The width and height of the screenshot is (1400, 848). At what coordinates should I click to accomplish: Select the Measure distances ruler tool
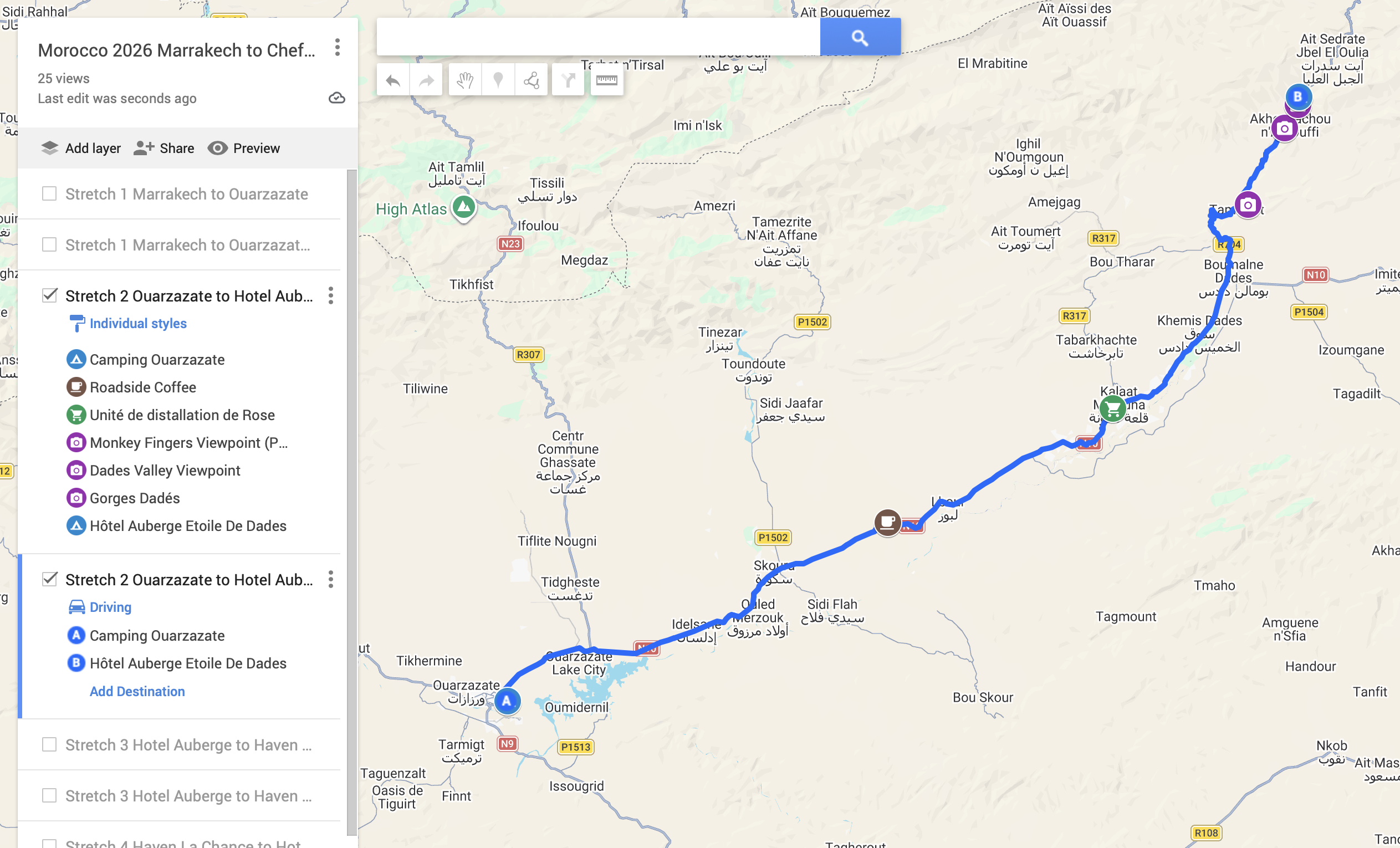click(607, 81)
